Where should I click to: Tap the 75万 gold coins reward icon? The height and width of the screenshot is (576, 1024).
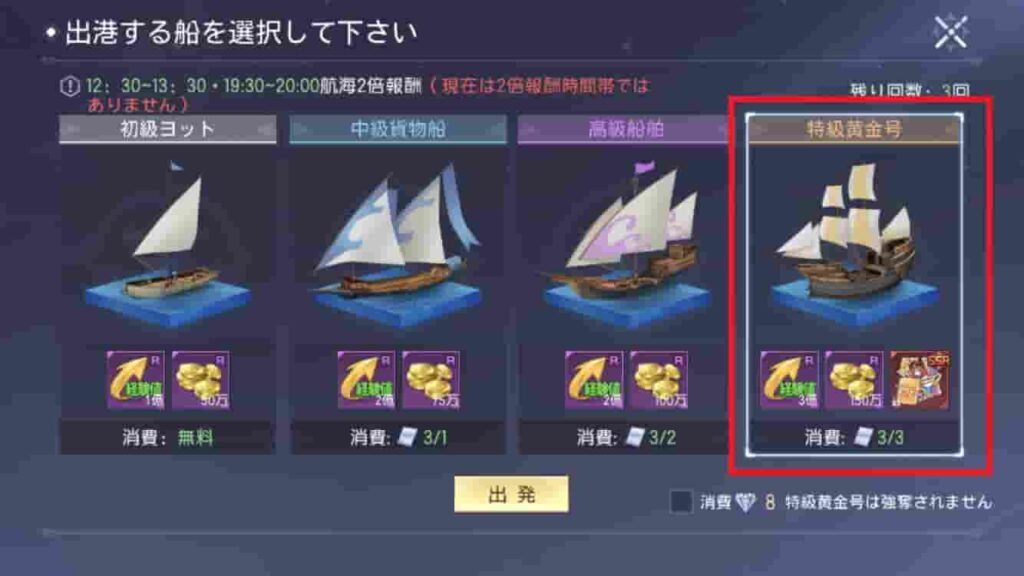431,380
